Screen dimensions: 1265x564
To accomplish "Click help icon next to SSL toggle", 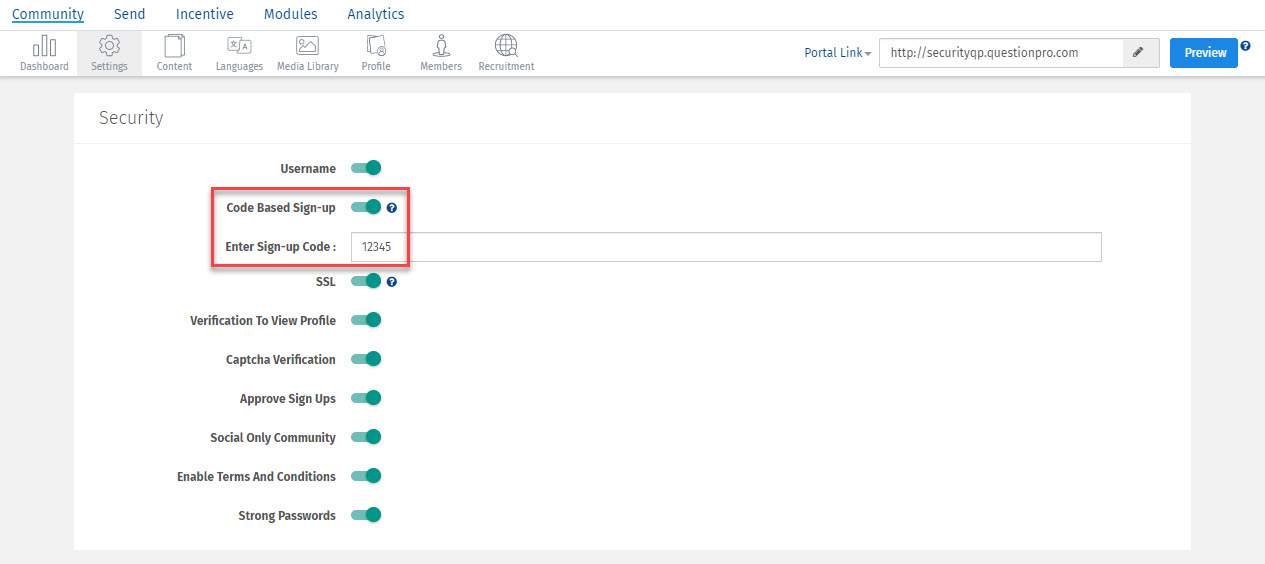I will point(392,282).
